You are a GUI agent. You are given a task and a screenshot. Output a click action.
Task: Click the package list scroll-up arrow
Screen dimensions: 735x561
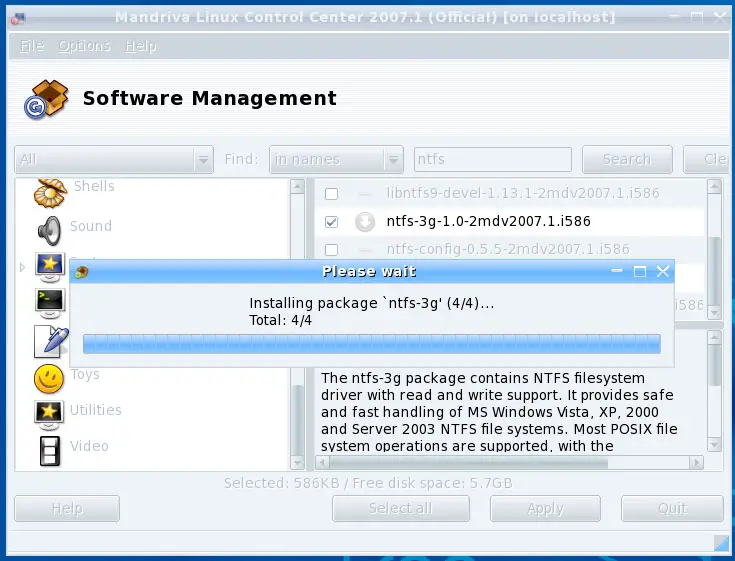point(714,187)
